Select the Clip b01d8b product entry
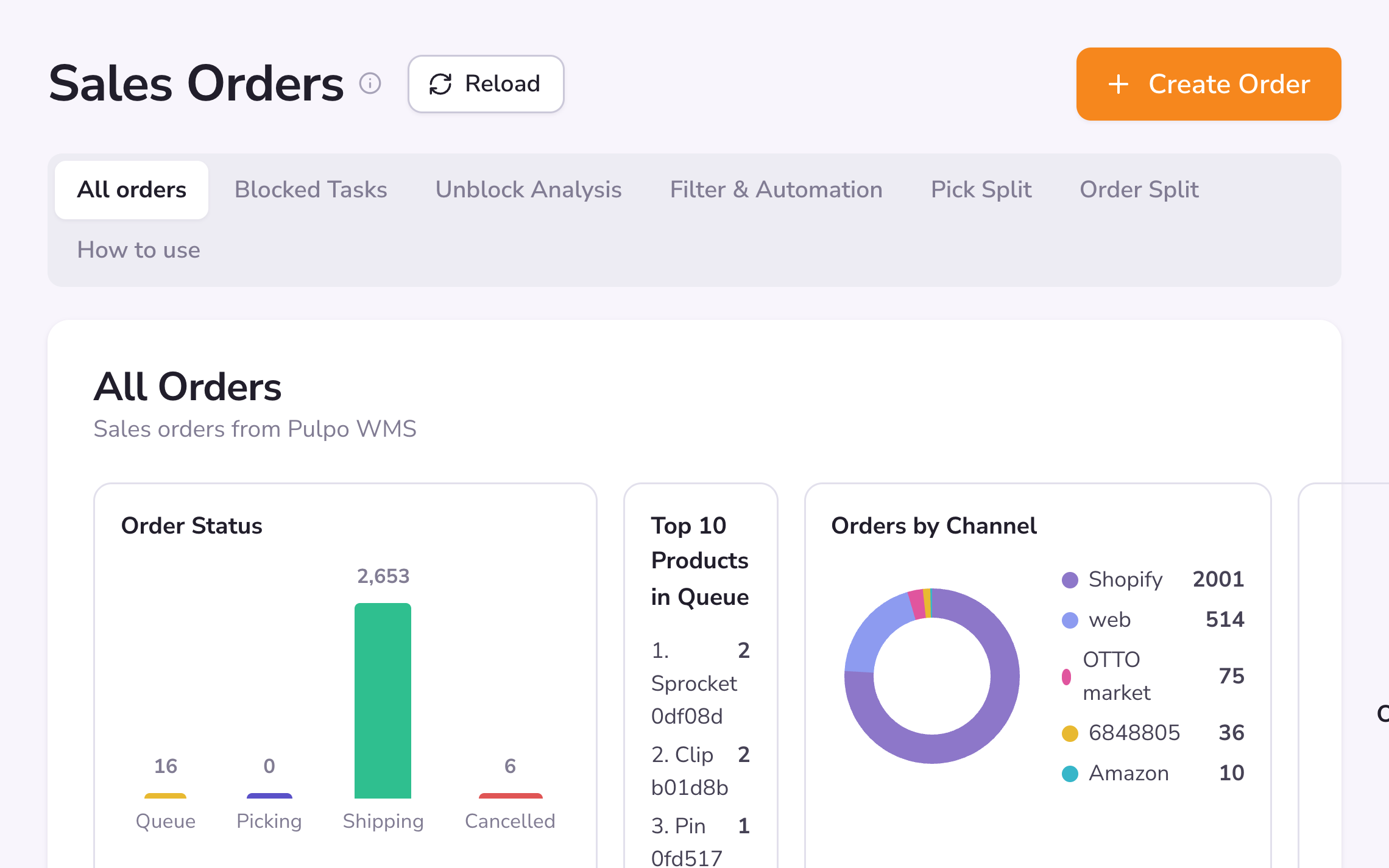 pos(700,771)
